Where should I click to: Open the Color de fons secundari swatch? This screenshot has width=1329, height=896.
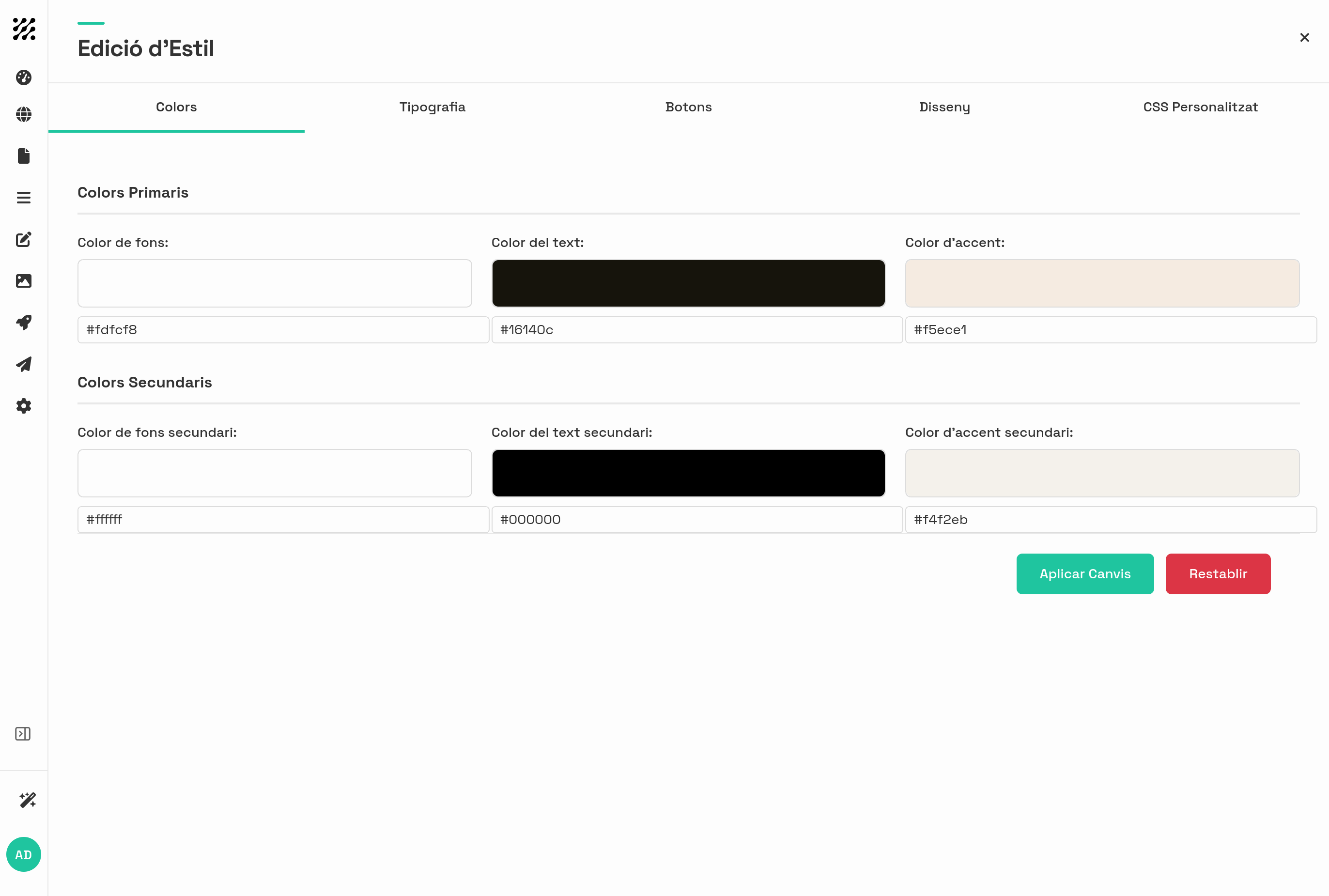[275, 473]
